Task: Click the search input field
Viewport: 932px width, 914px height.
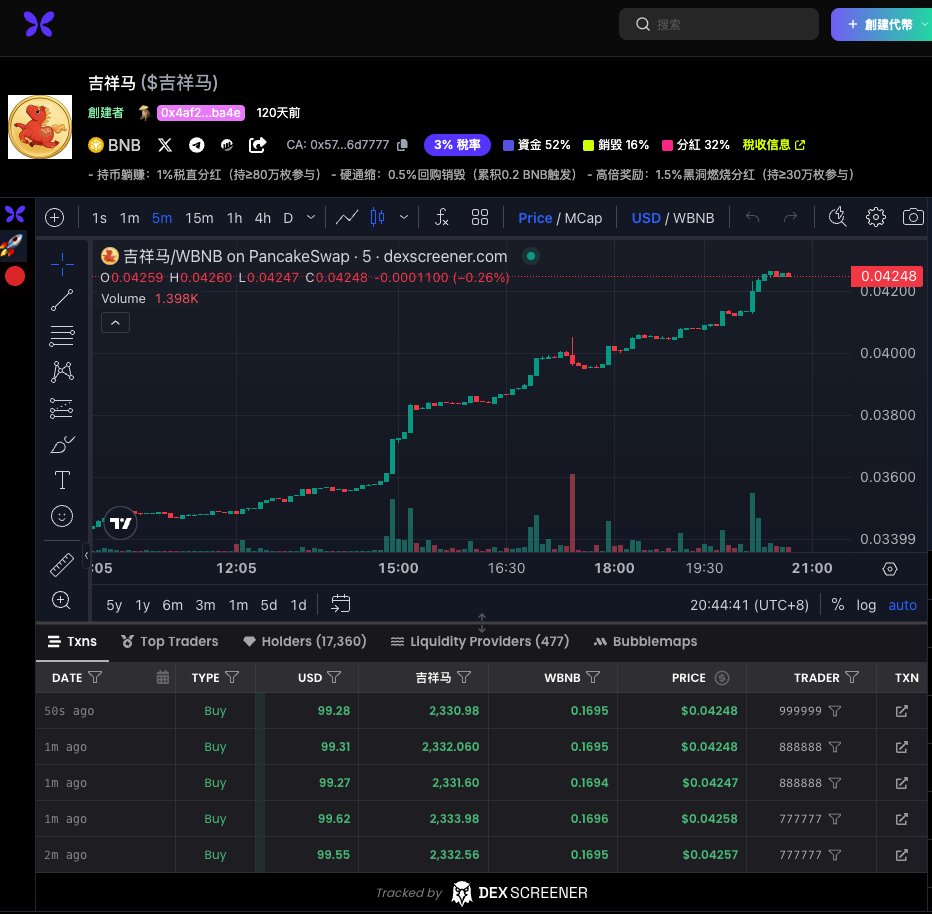Action: point(719,24)
